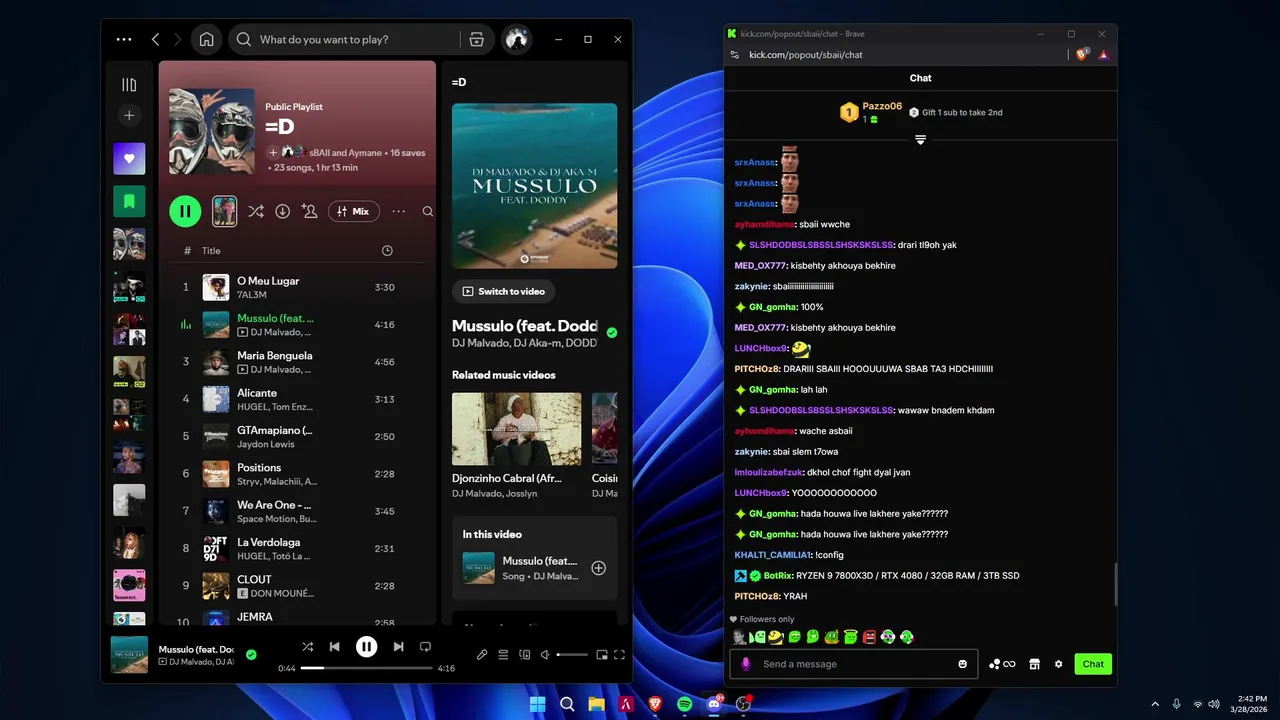
Task: Pause playlist with big green button
Action: [x=185, y=211]
